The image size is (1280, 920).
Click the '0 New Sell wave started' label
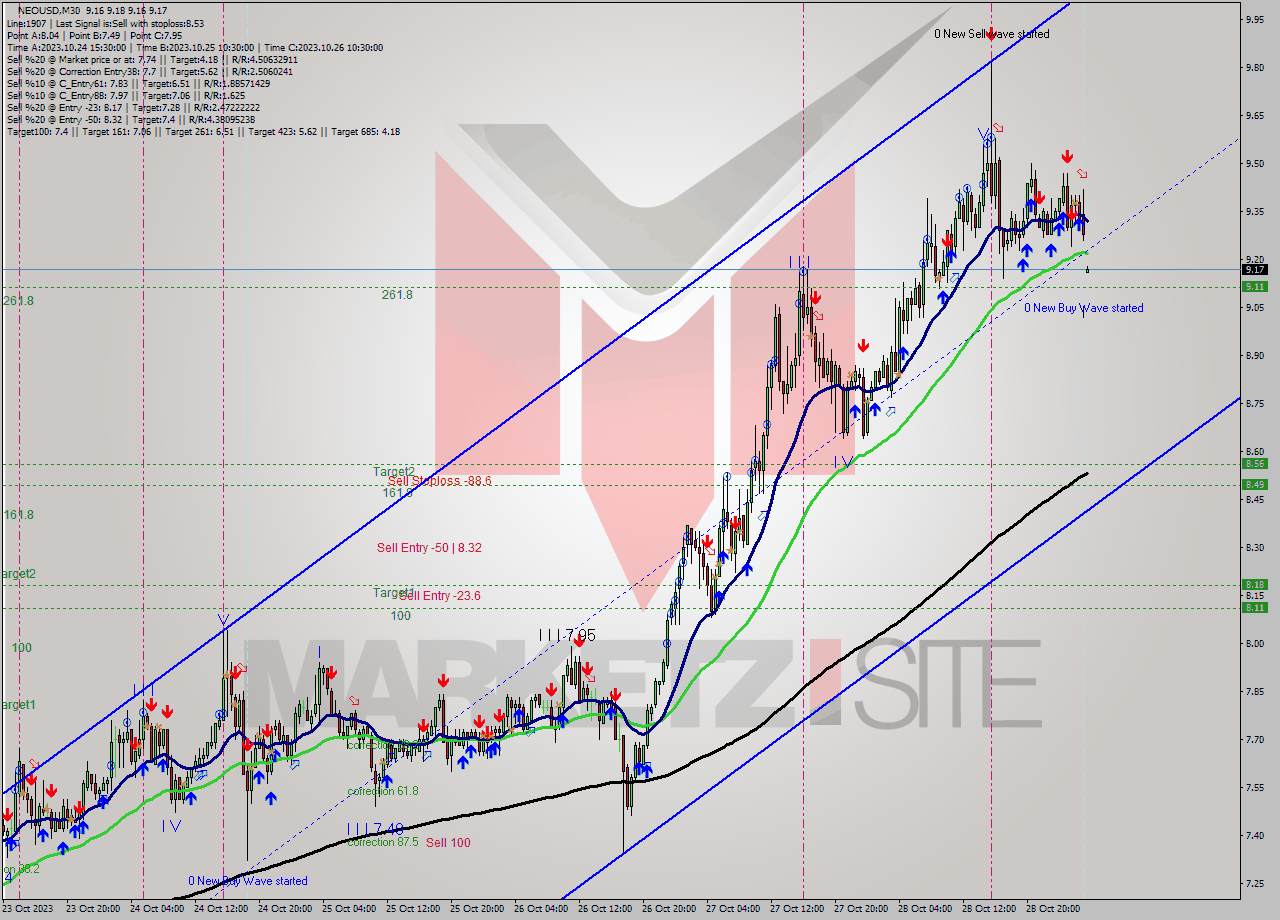992,34
